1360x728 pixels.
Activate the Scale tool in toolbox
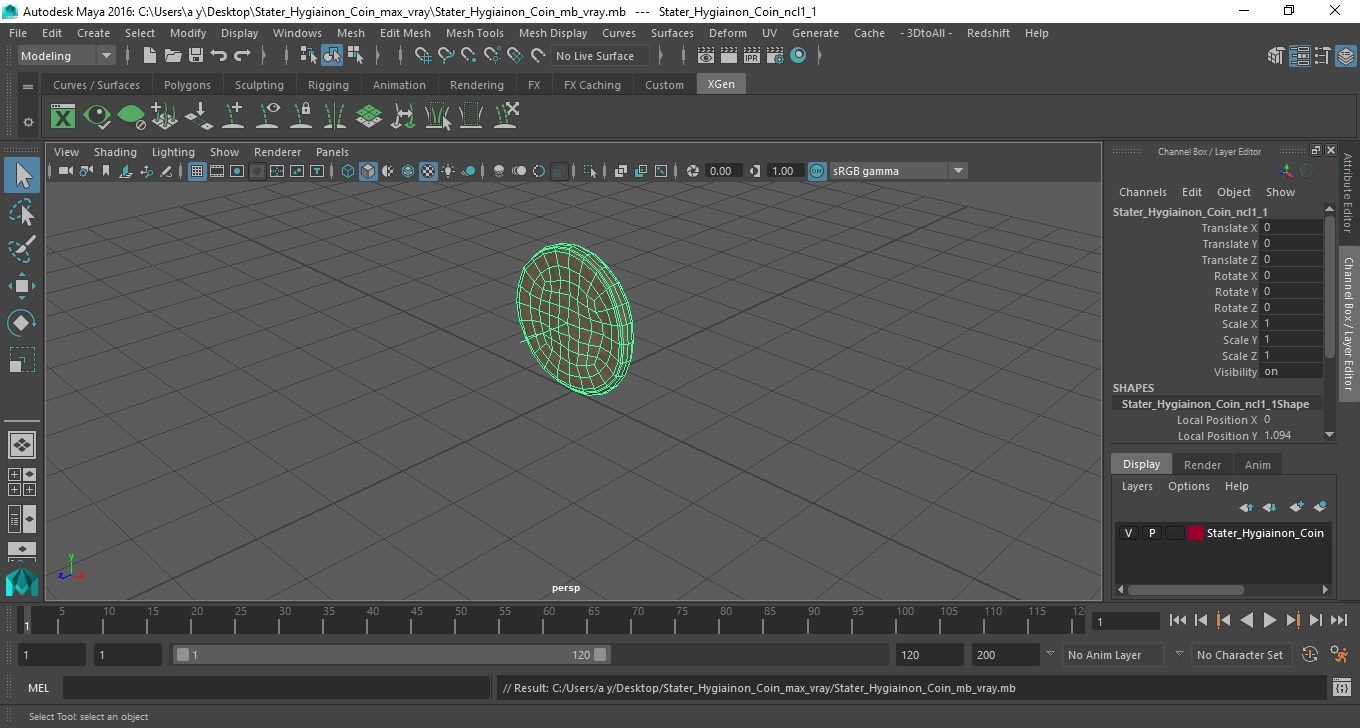(22, 359)
